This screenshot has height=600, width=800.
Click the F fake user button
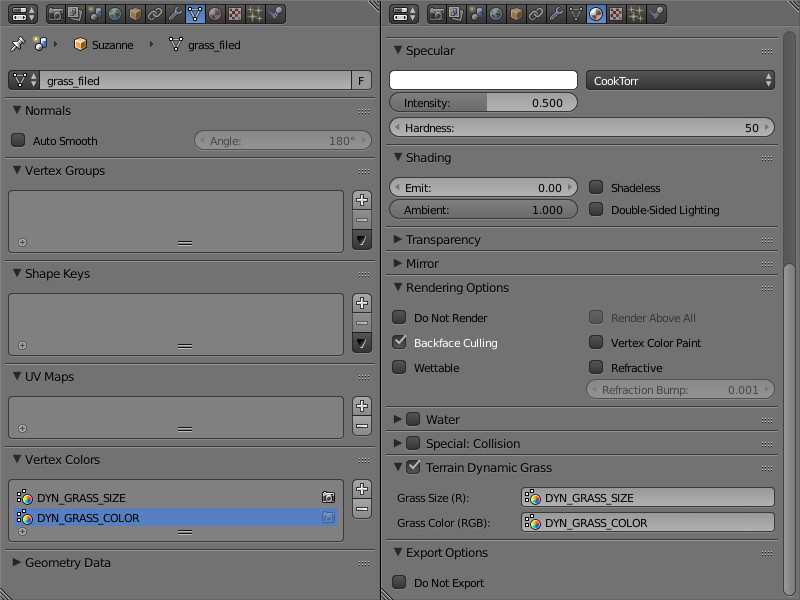click(x=360, y=80)
